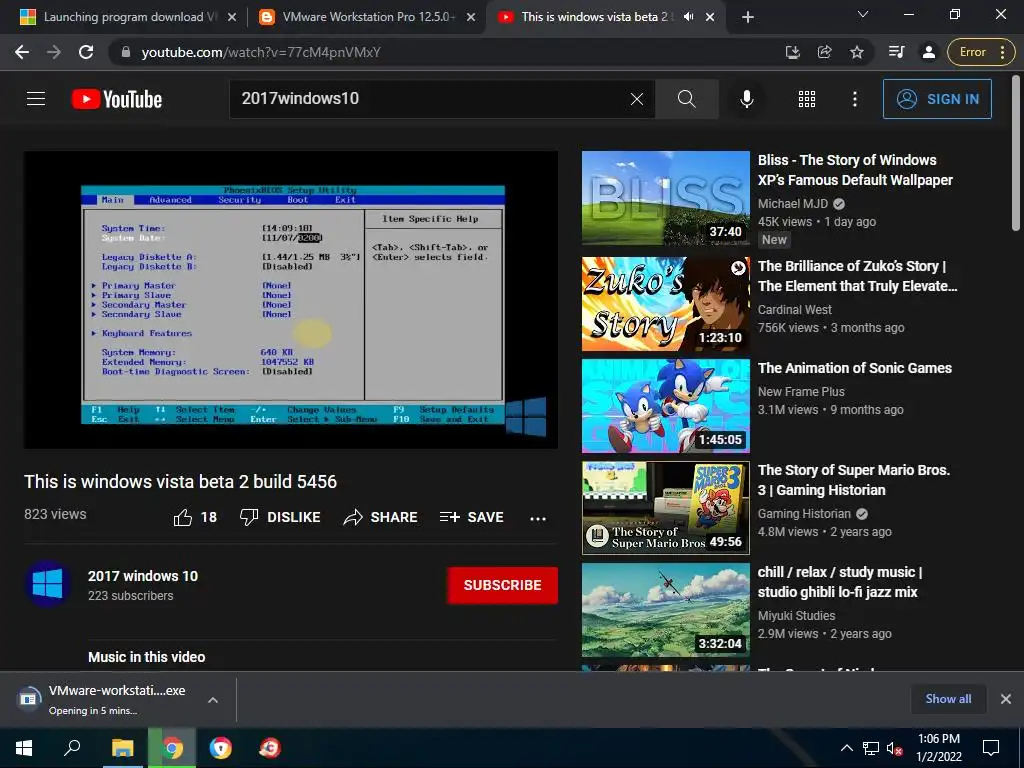1024x768 pixels.
Task: Open Zuko's Story video thumbnail
Action: [x=665, y=304]
